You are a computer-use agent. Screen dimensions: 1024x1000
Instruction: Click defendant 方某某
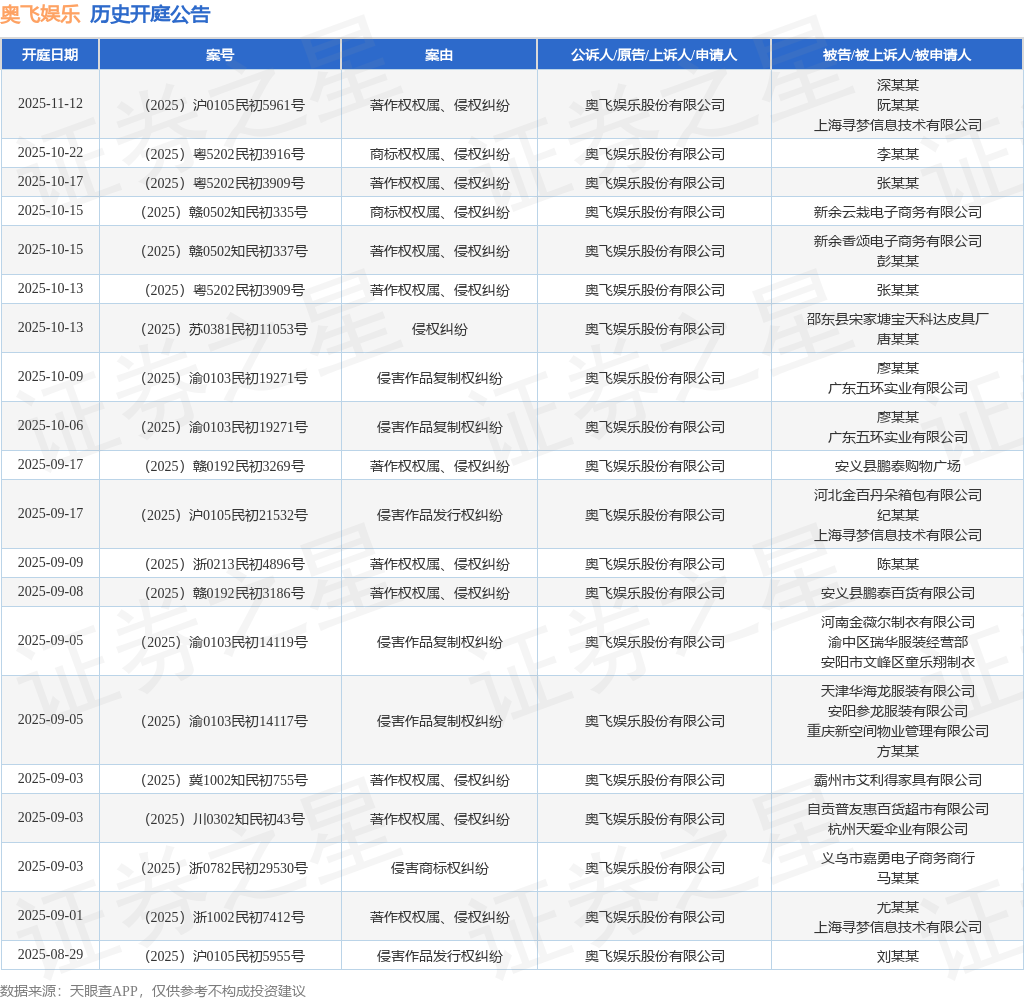(897, 751)
